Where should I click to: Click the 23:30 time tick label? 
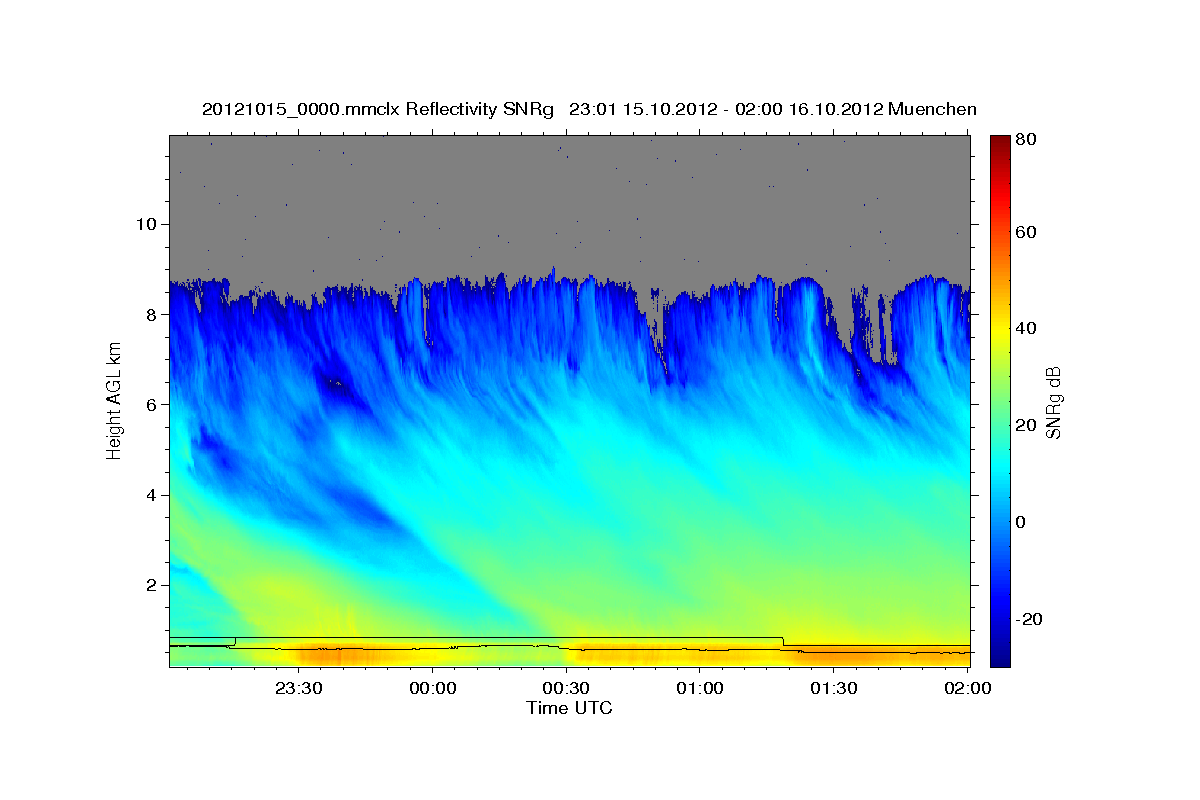(x=299, y=688)
